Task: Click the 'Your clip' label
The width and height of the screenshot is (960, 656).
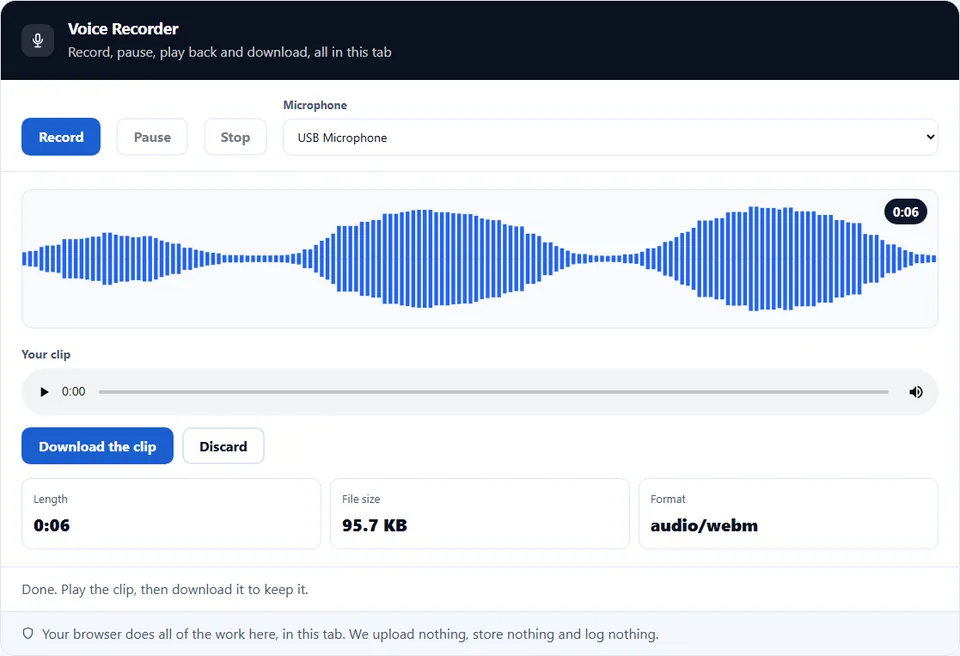Action: [x=46, y=355]
